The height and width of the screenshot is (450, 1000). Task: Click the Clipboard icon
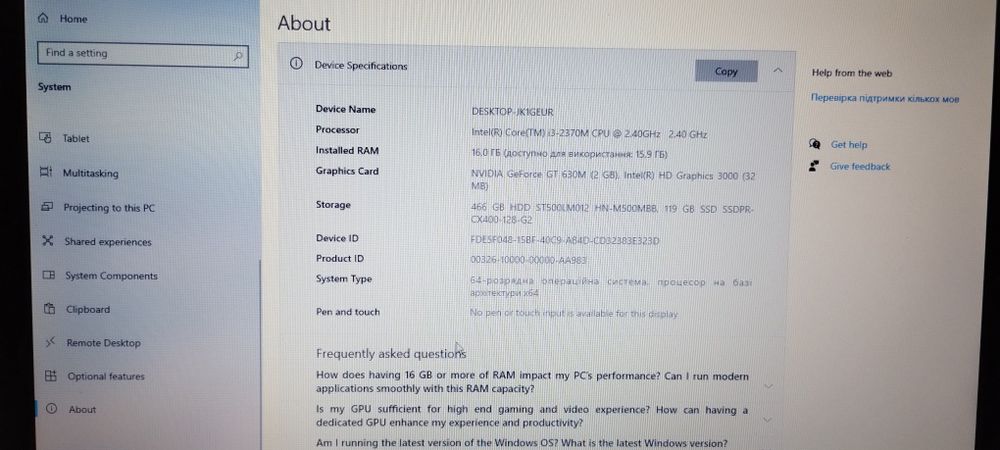[x=50, y=309]
